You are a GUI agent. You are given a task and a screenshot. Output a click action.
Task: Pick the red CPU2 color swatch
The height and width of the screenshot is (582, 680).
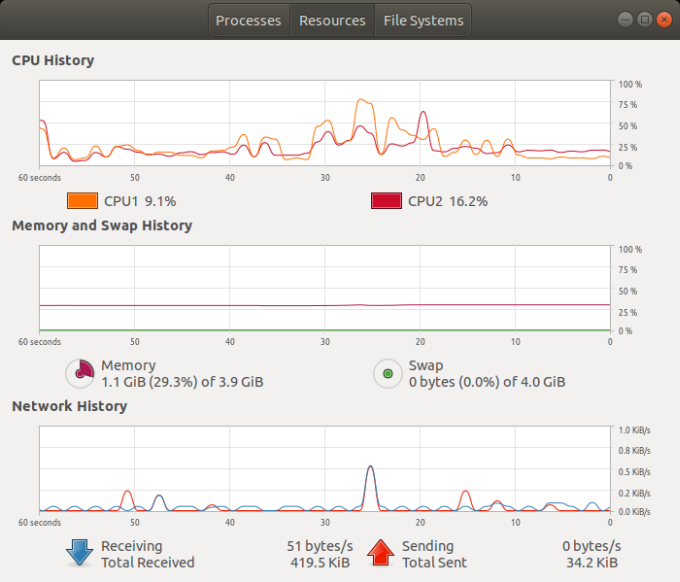(386, 201)
